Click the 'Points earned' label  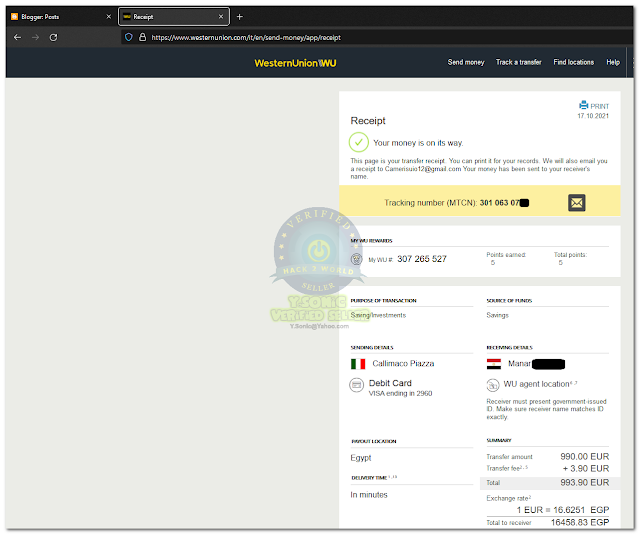click(x=506, y=255)
